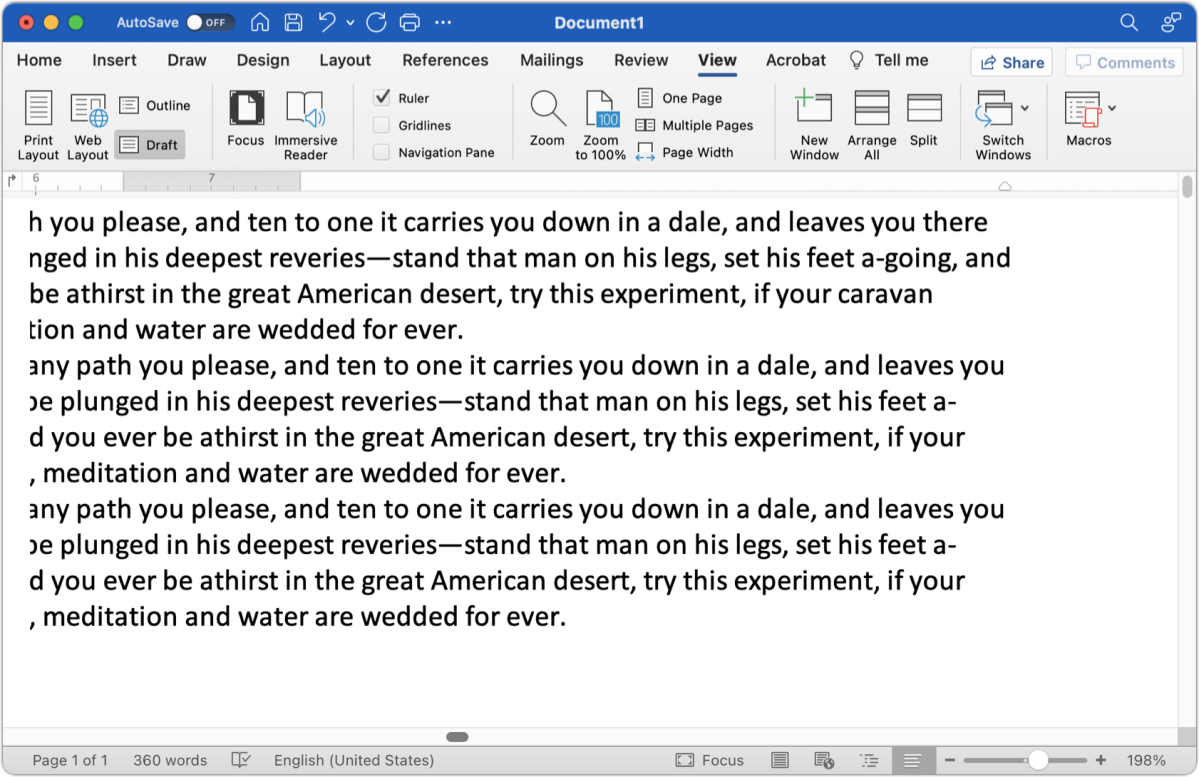Switch to the References tab
The width and height of the screenshot is (1199, 777).
[x=445, y=60]
